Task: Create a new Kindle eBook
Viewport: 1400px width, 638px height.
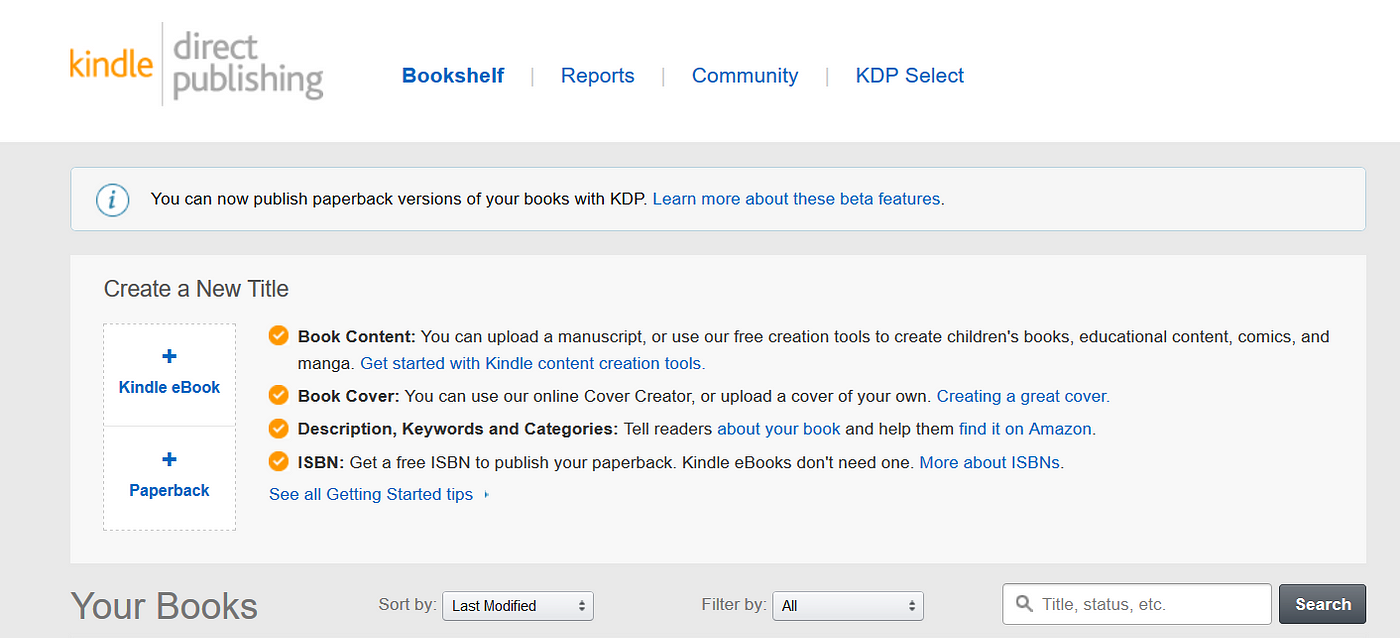Action: click(169, 375)
